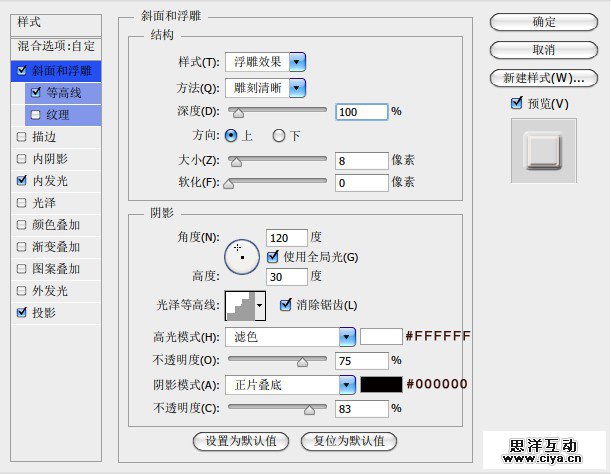Click highlight opacity field showing 75
611x474 pixels.
(x=362, y=361)
